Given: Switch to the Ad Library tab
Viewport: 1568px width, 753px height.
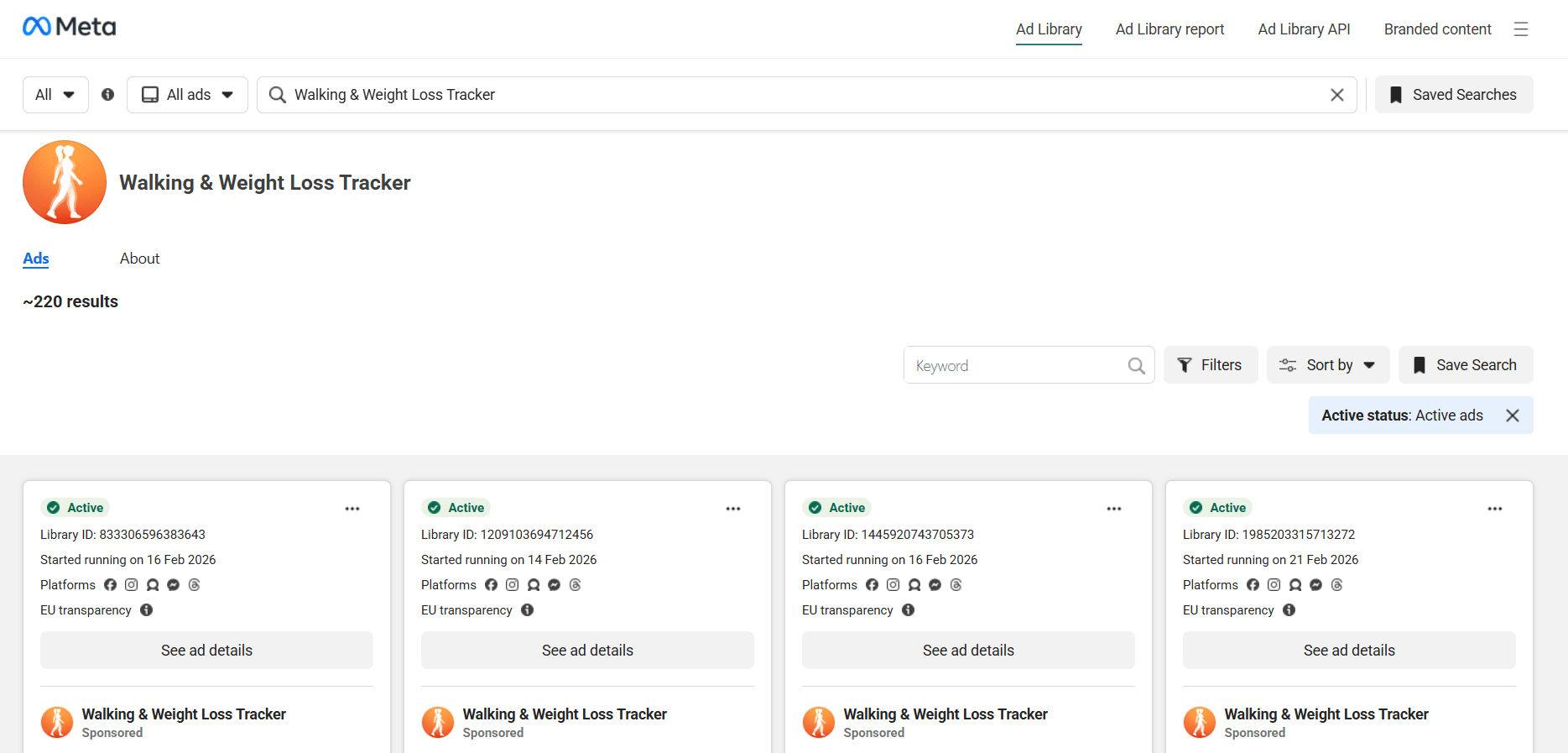Looking at the screenshot, I should coord(1049,29).
